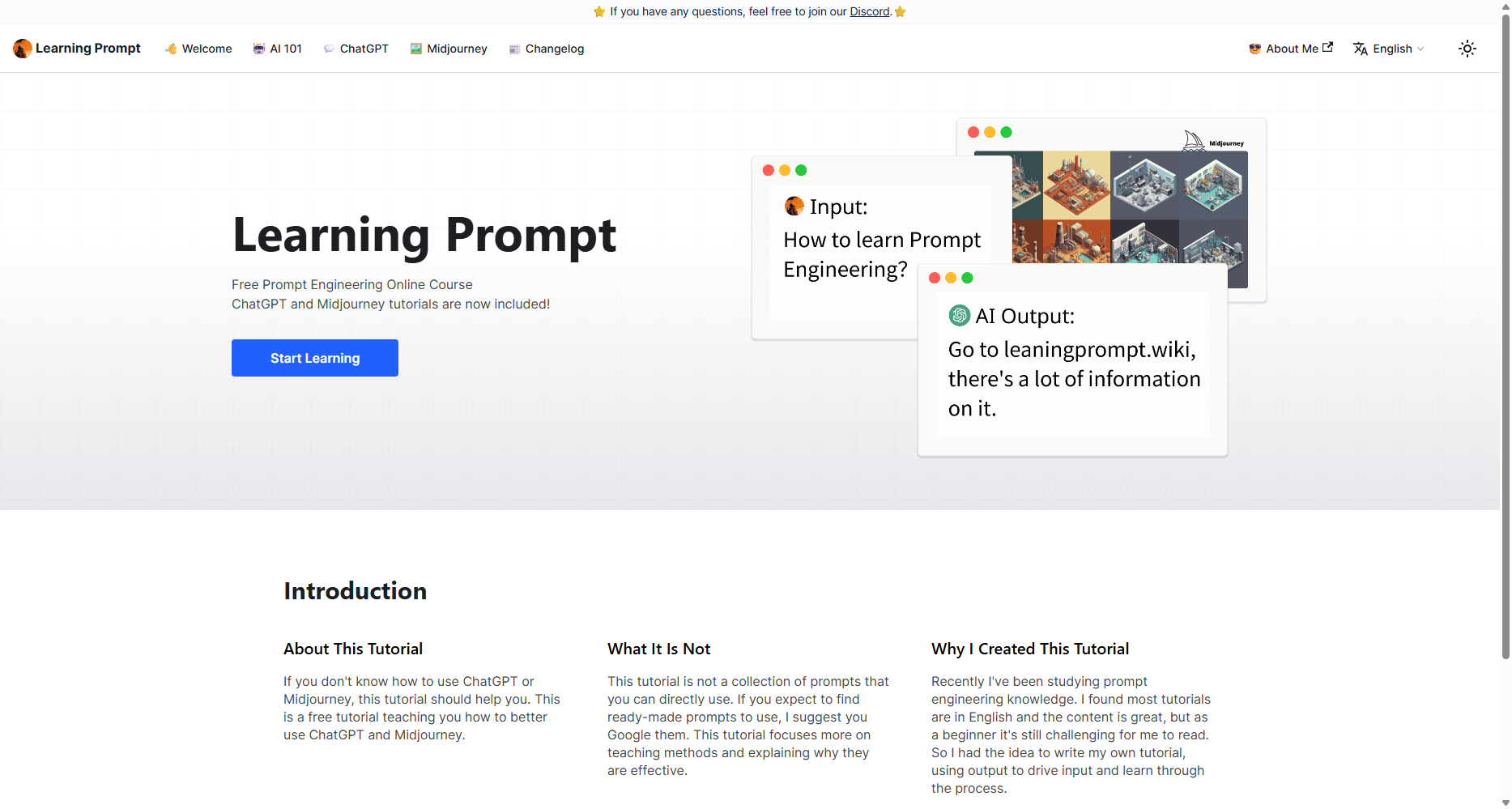The image size is (1512, 809).
Task: View the Changelog page
Action: tap(547, 49)
